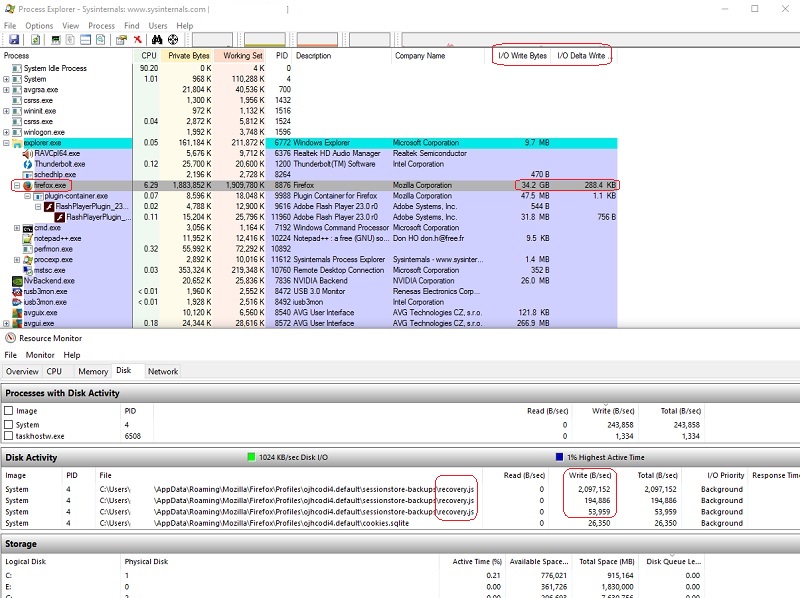This screenshot has width=800, height=598.
Task: Click the Find Window's Process crosshair icon
Action: pyautogui.click(x=174, y=40)
